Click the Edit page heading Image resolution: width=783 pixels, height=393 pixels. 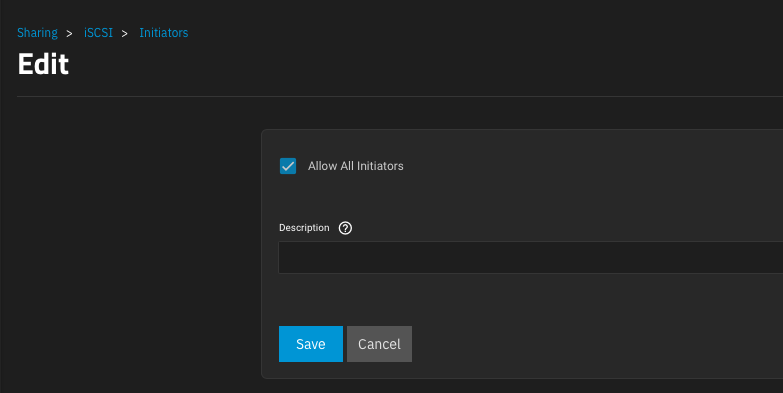click(x=43, y=64)
